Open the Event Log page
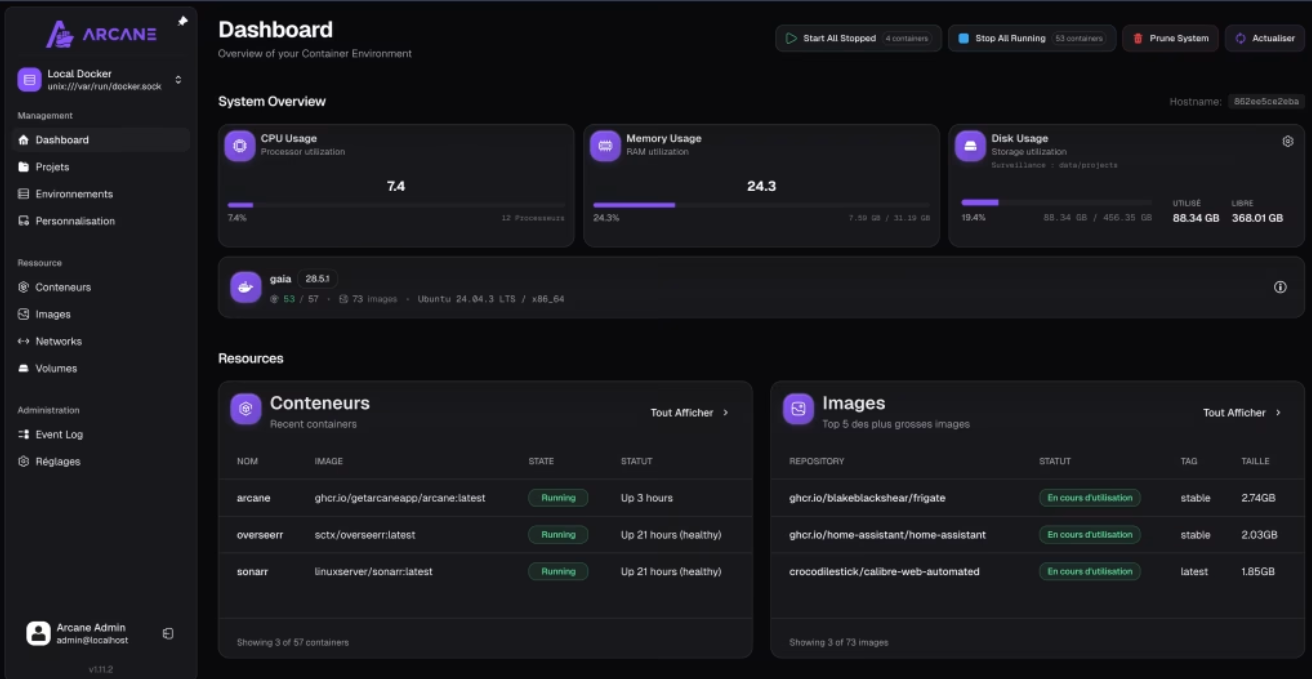1312x679 pixels. point(59,435)
